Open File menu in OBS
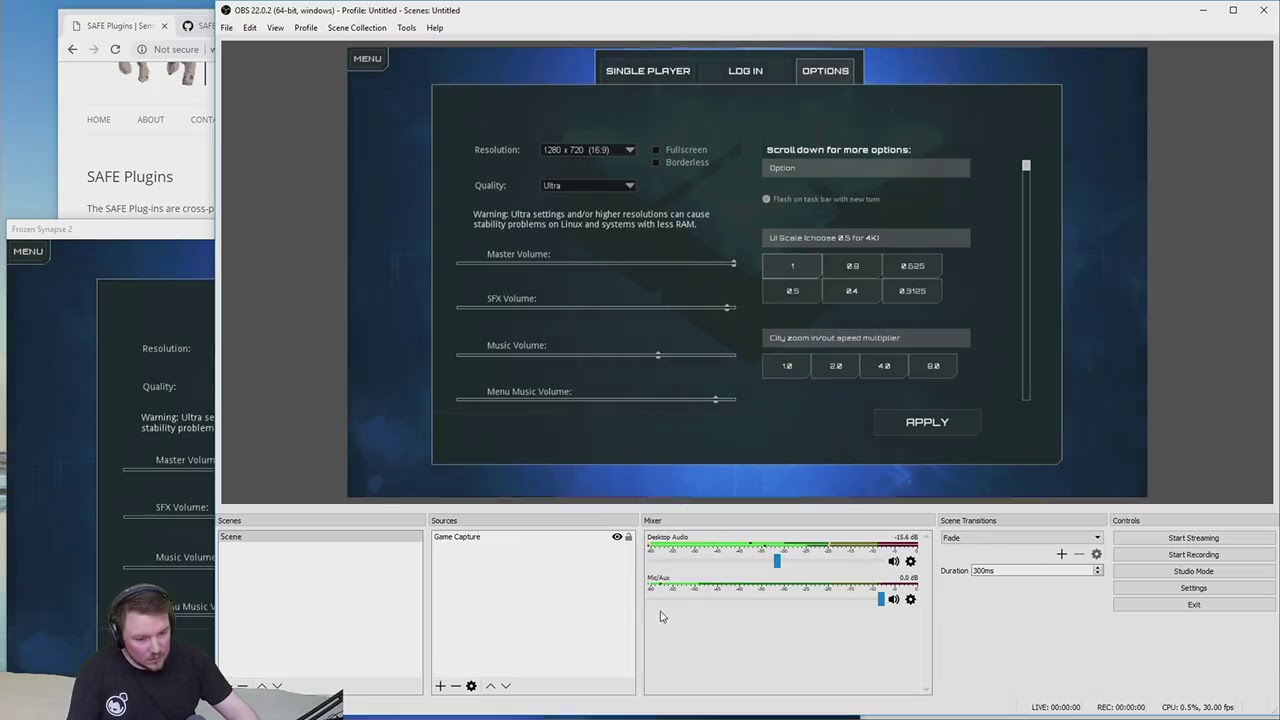 [227, 28]
